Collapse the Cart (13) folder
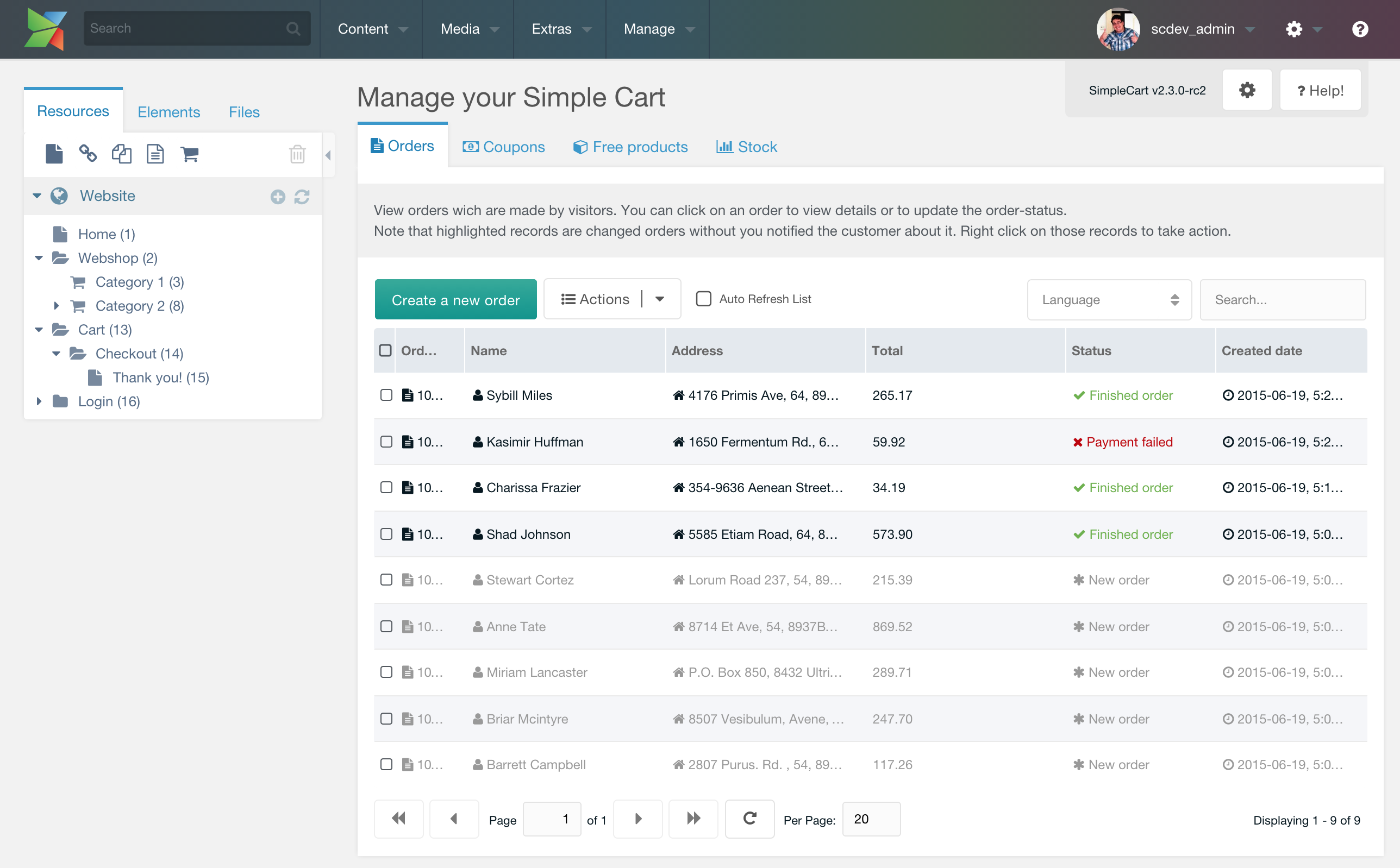Viewport: 1400px width, 868px height. pos(39,330)
